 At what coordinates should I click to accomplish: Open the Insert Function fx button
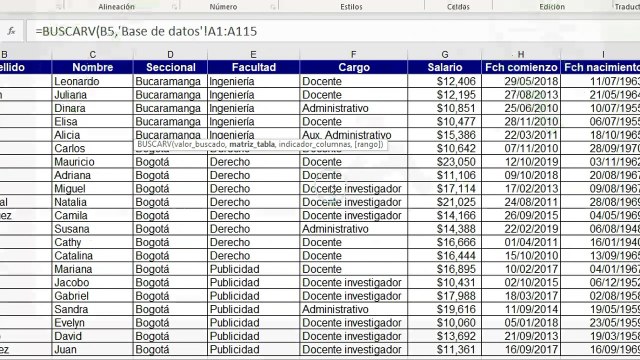[x=11, y=31]
